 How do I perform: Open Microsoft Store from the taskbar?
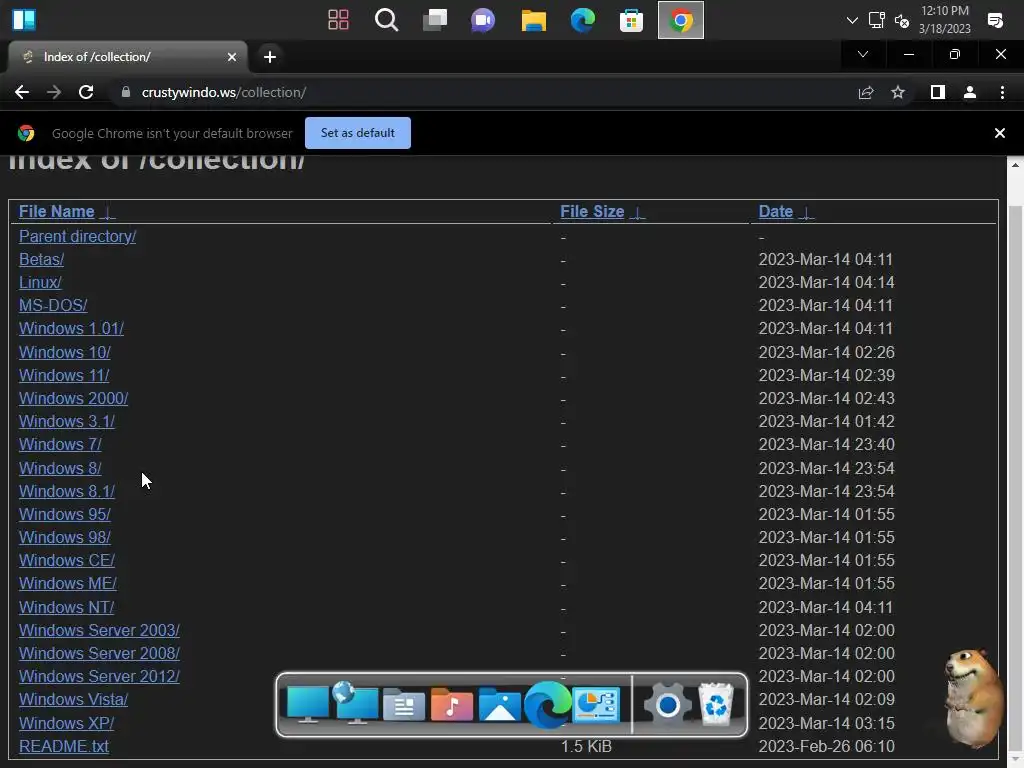coord(632,20)
